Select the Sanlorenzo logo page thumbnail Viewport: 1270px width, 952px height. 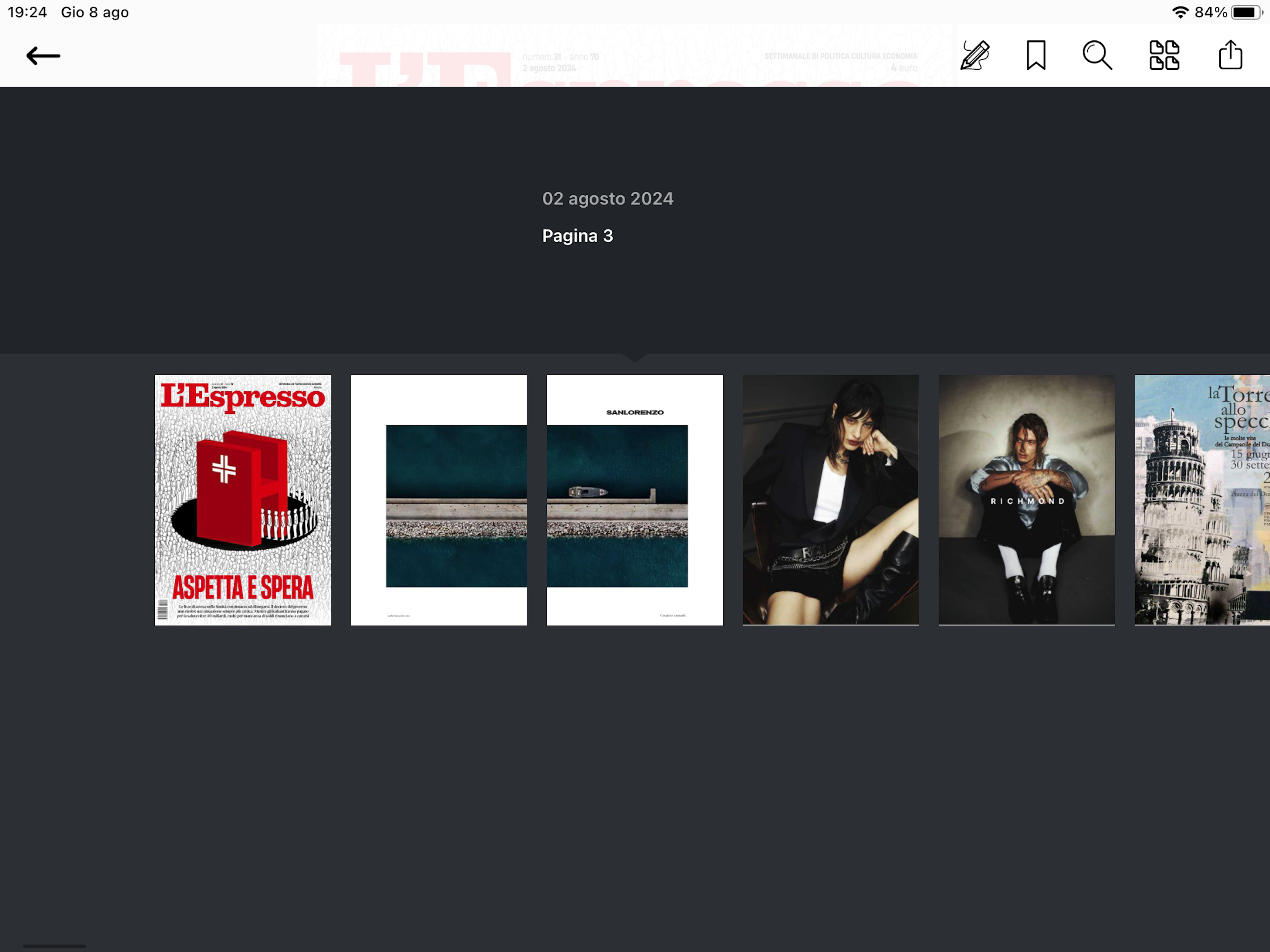pos(635,500)
